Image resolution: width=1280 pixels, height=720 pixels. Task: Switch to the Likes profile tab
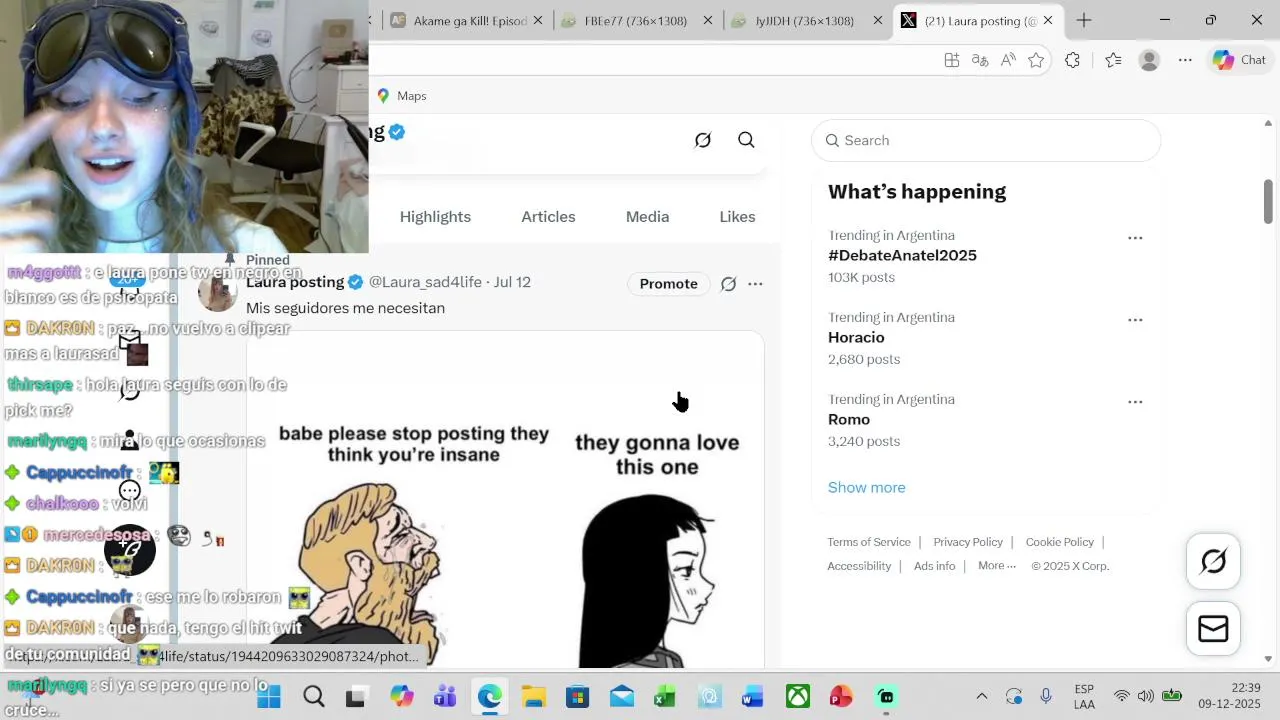click(737, 217)
